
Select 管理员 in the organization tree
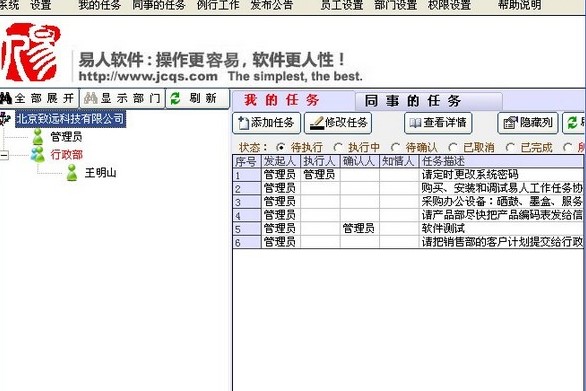67,137
